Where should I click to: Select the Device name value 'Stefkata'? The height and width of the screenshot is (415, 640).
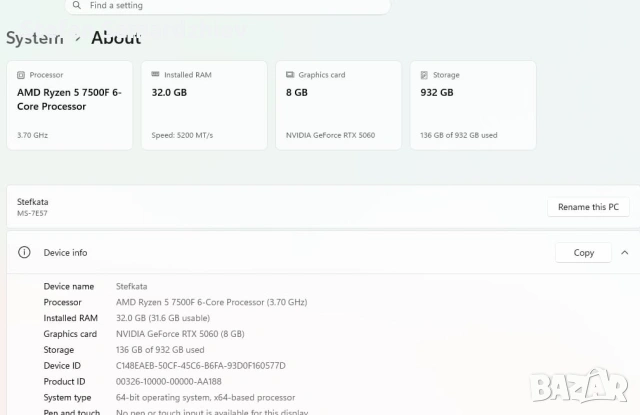131,286
